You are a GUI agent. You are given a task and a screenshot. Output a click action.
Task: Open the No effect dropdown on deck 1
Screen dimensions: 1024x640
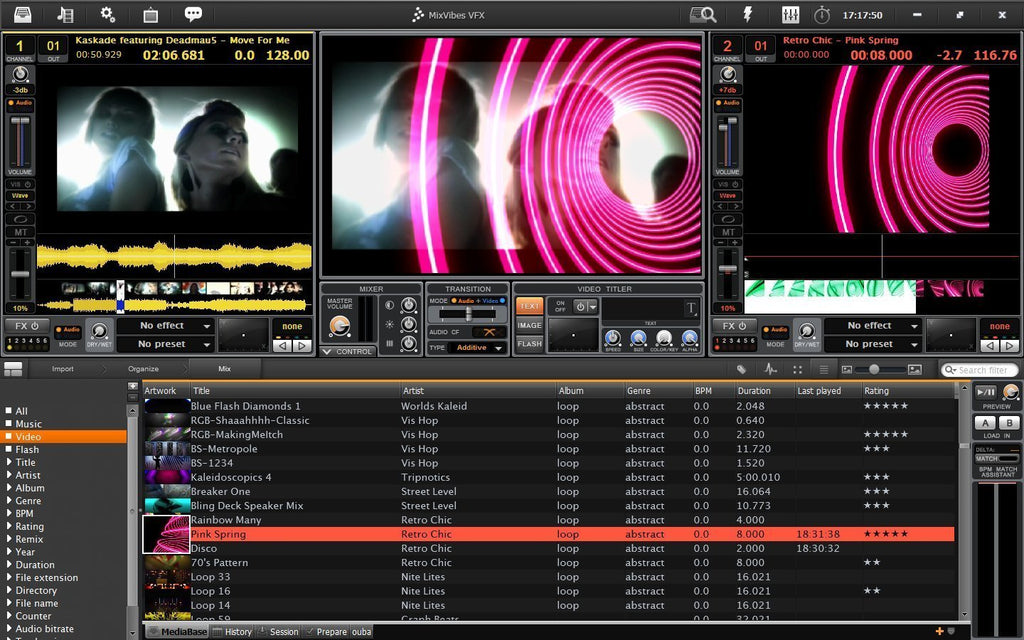click(x=165, y=326)
